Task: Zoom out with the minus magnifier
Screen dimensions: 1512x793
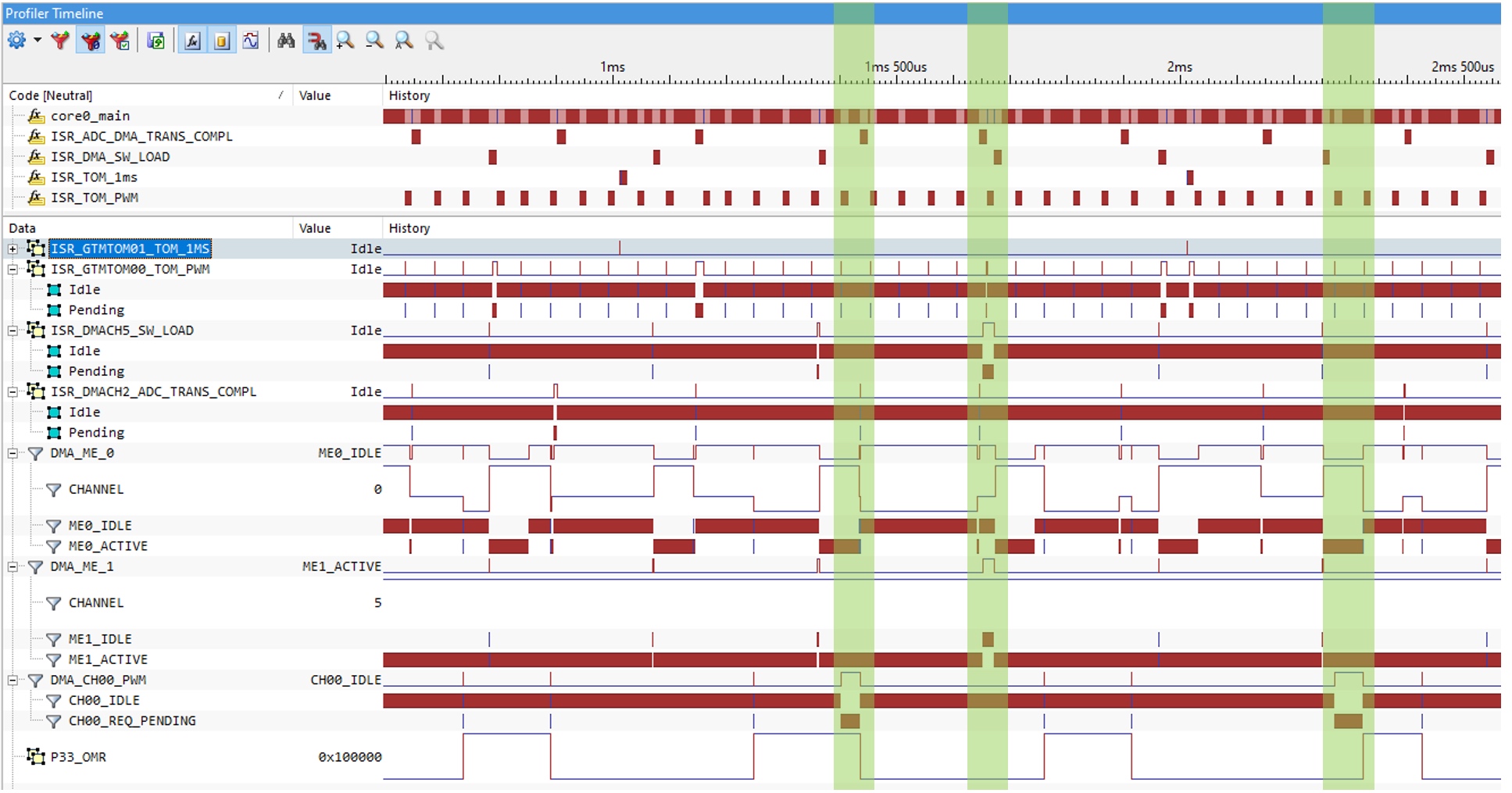Action: (x=375, y=41)
